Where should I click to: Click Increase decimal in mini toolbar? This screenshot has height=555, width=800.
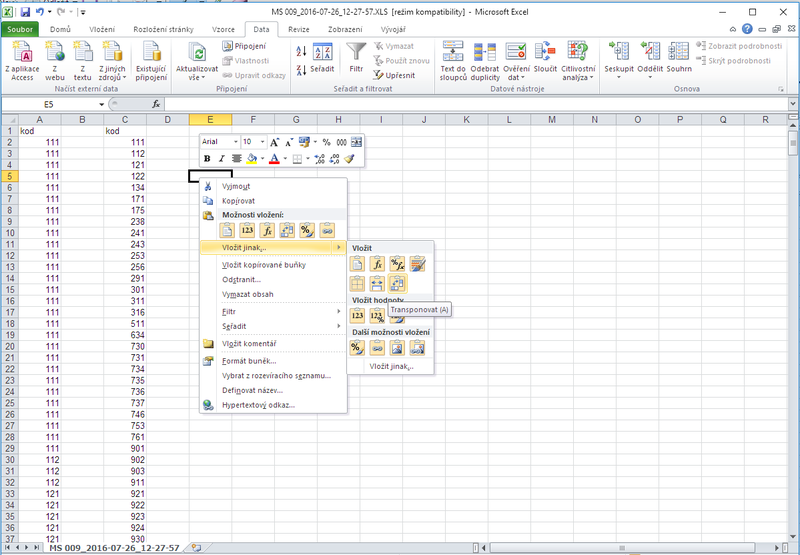tap(320, 159)
